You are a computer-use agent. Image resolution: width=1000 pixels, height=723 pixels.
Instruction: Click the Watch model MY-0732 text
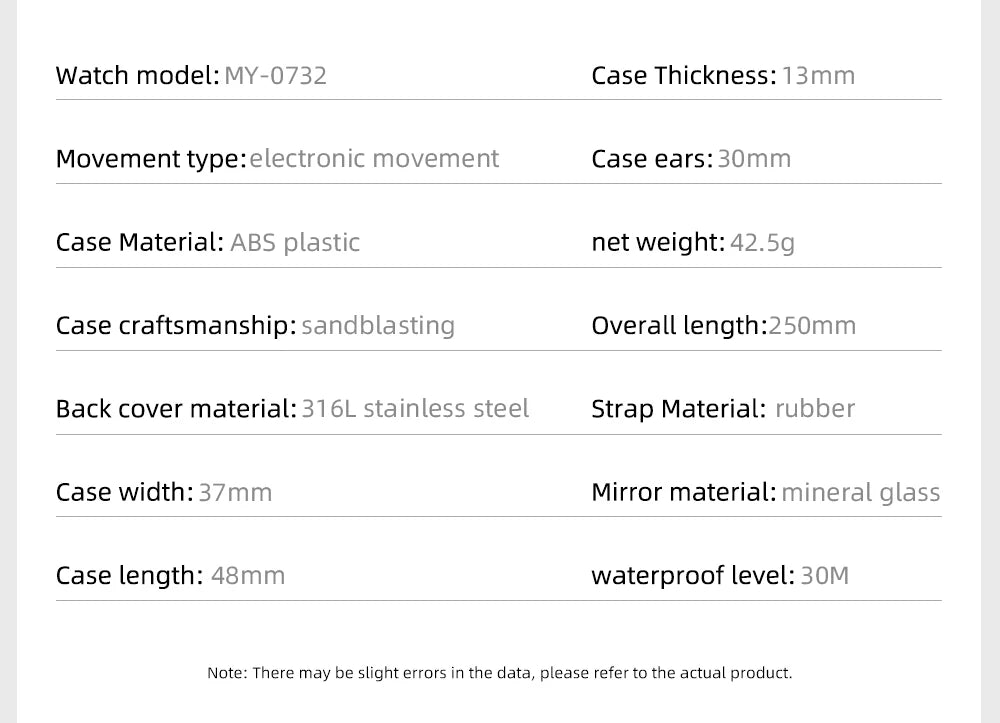276,76
